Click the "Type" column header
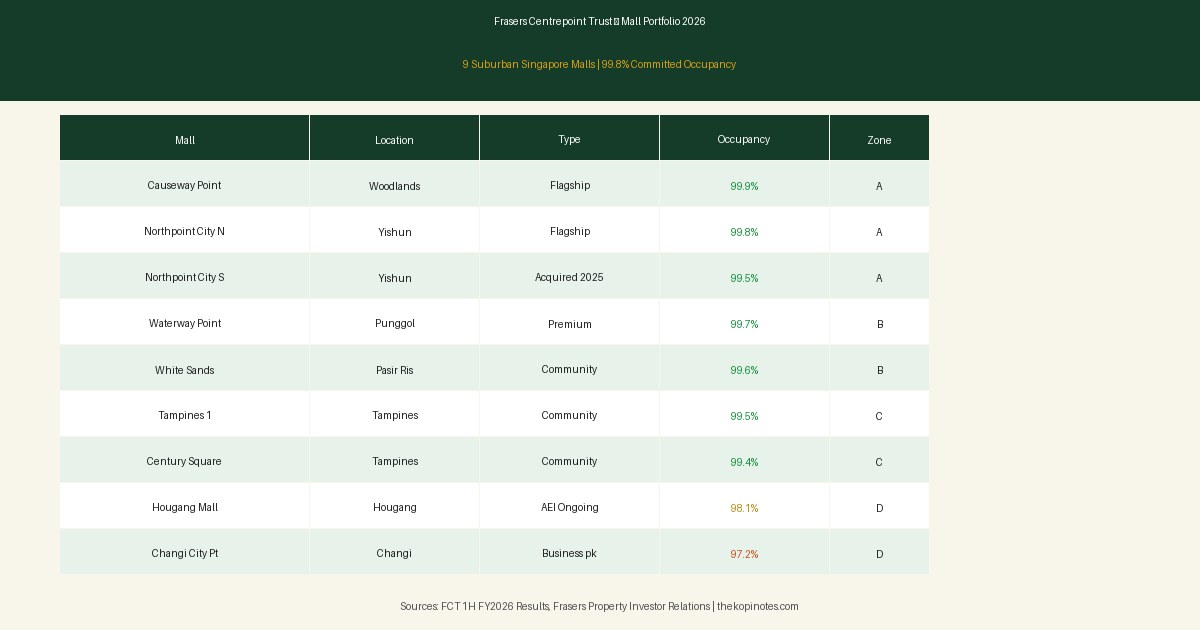 tap(569, 139)
